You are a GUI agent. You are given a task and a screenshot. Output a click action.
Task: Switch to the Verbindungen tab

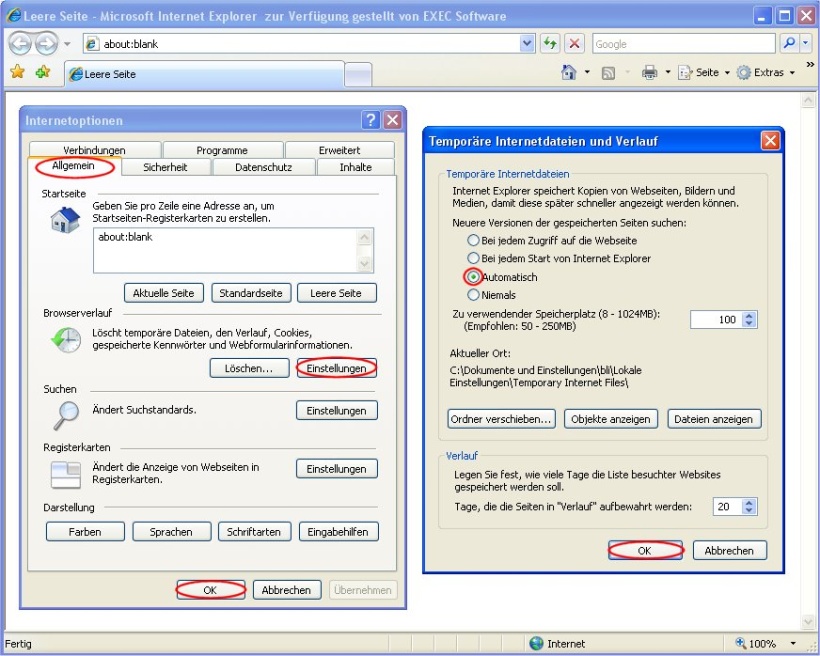95,150
